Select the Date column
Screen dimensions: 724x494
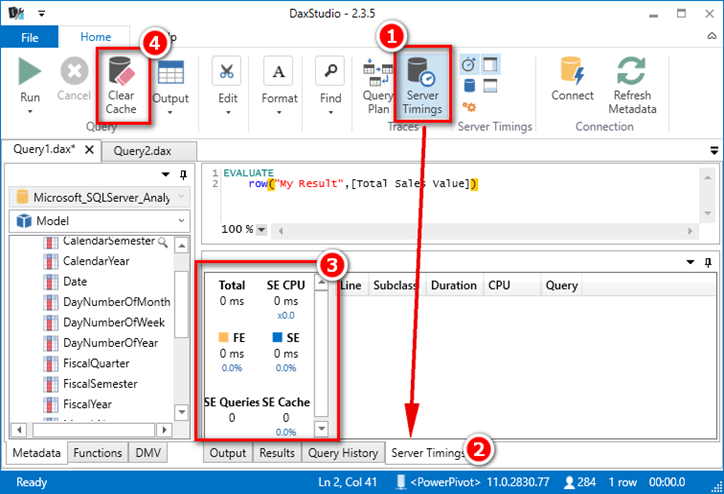75,282
